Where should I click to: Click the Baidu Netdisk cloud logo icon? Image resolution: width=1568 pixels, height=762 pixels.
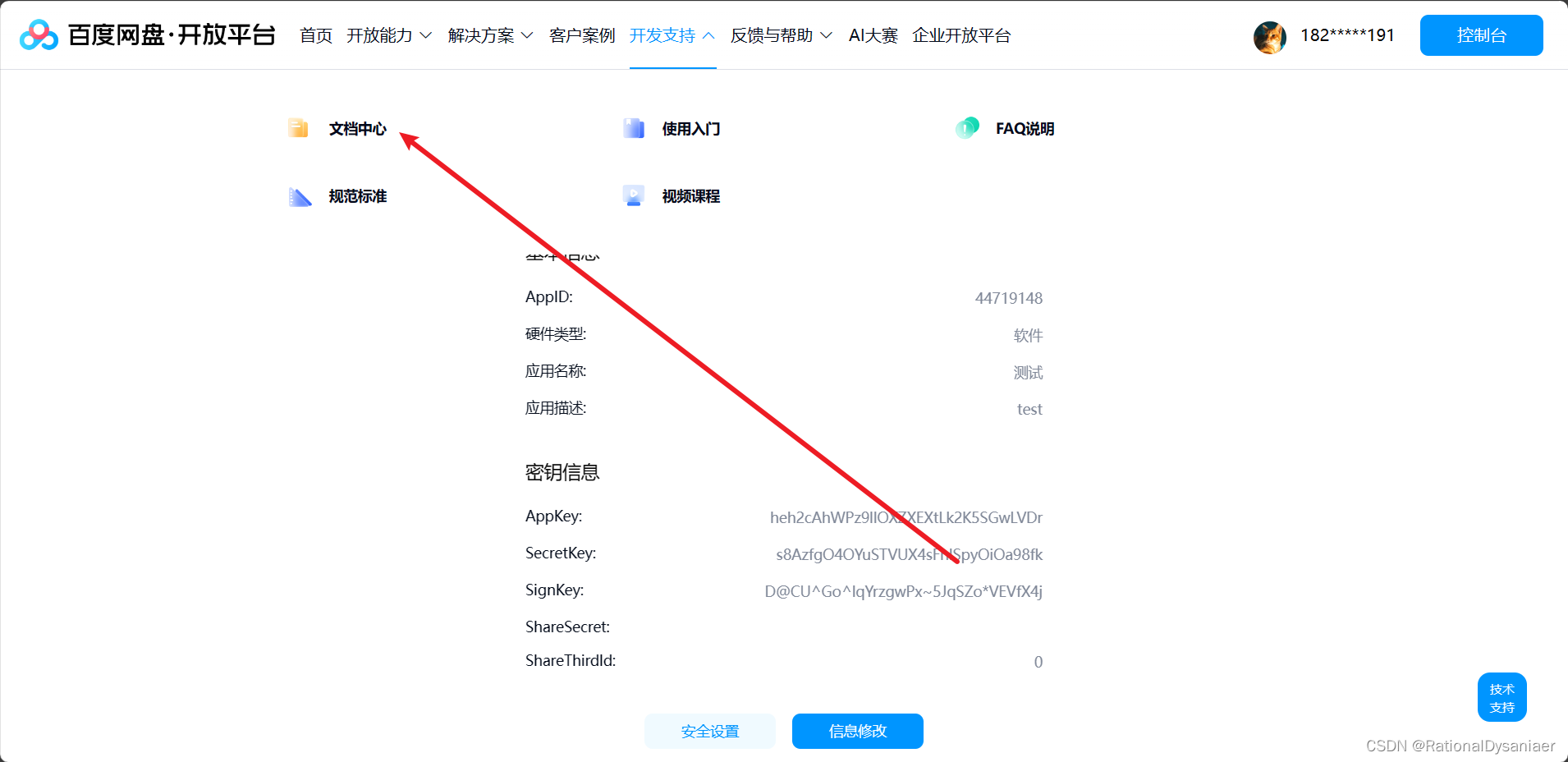[39, 35]
